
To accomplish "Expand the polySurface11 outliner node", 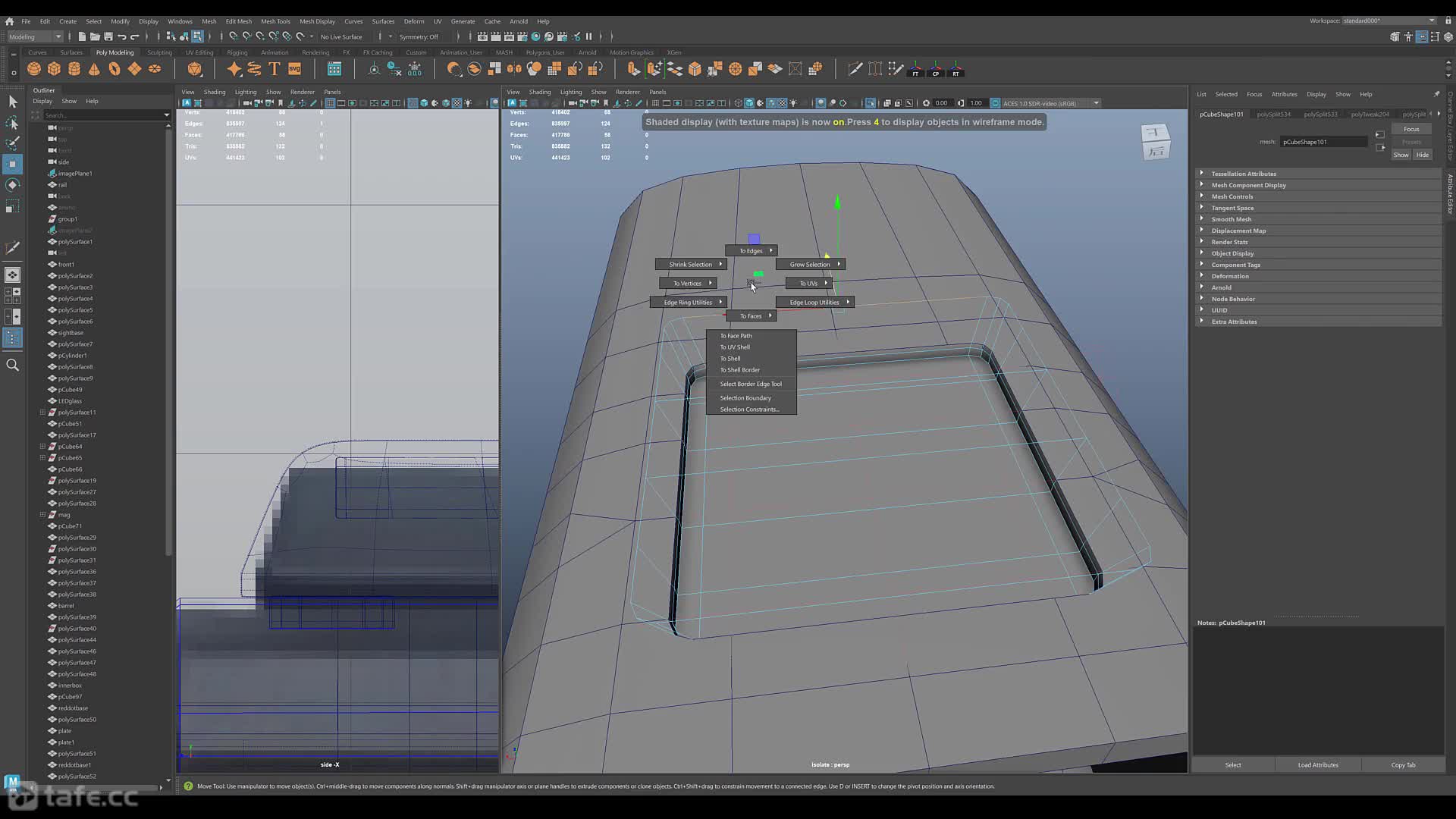I will point(42,413).
